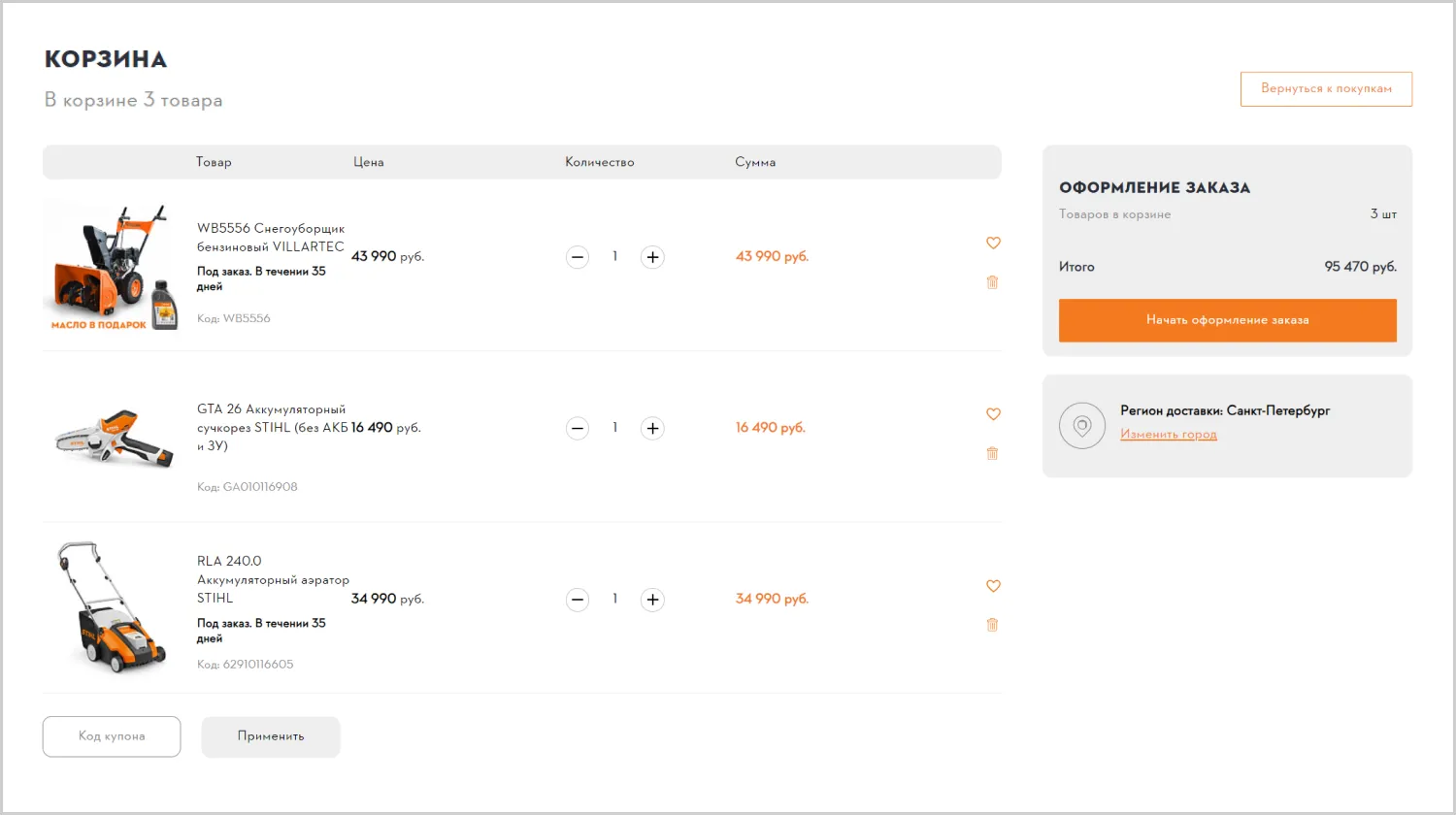
Task: Apply coupon with 'Применить' button
Action: 271,736
